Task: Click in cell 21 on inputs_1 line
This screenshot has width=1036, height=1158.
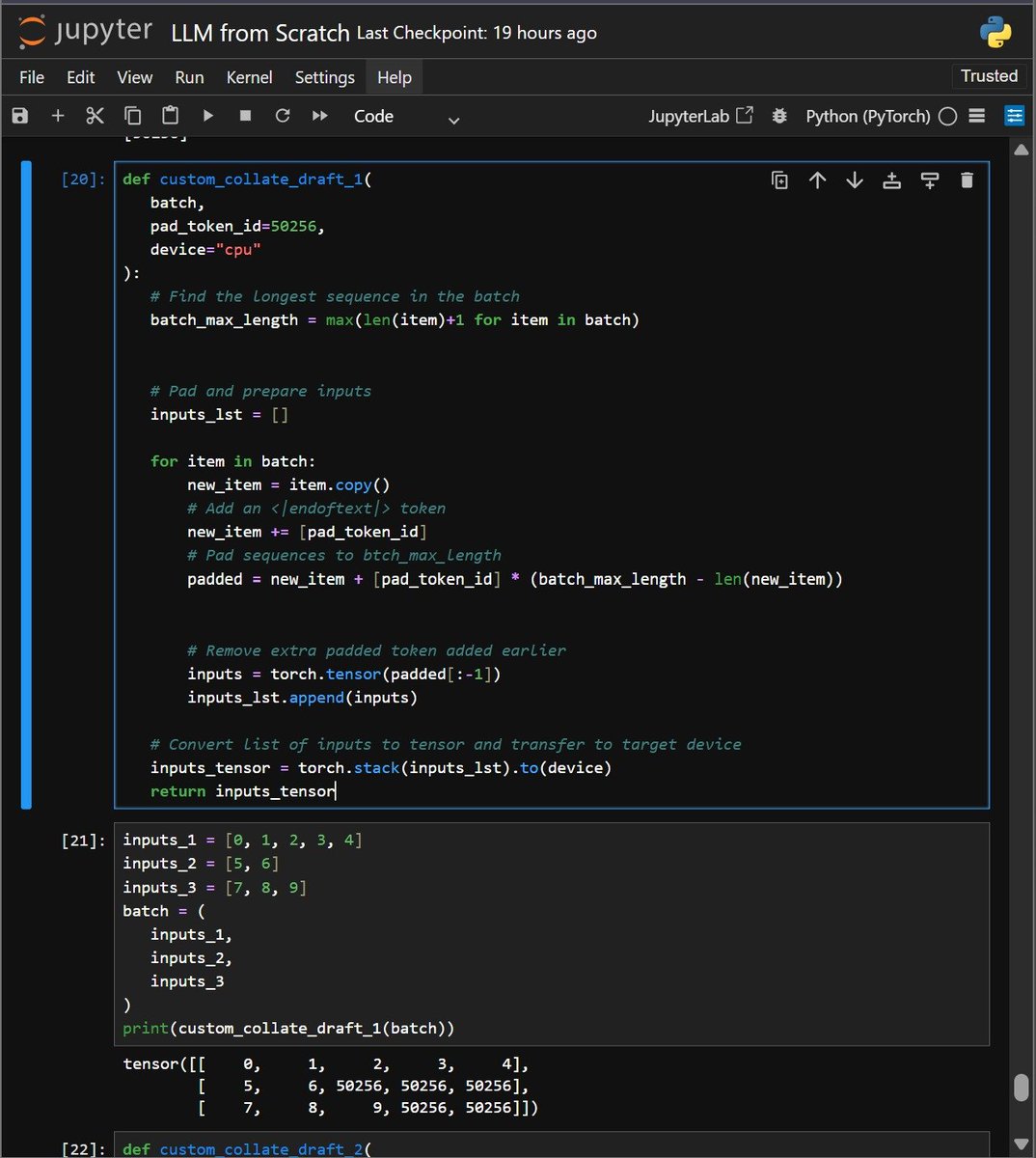Action: [242, 841]
